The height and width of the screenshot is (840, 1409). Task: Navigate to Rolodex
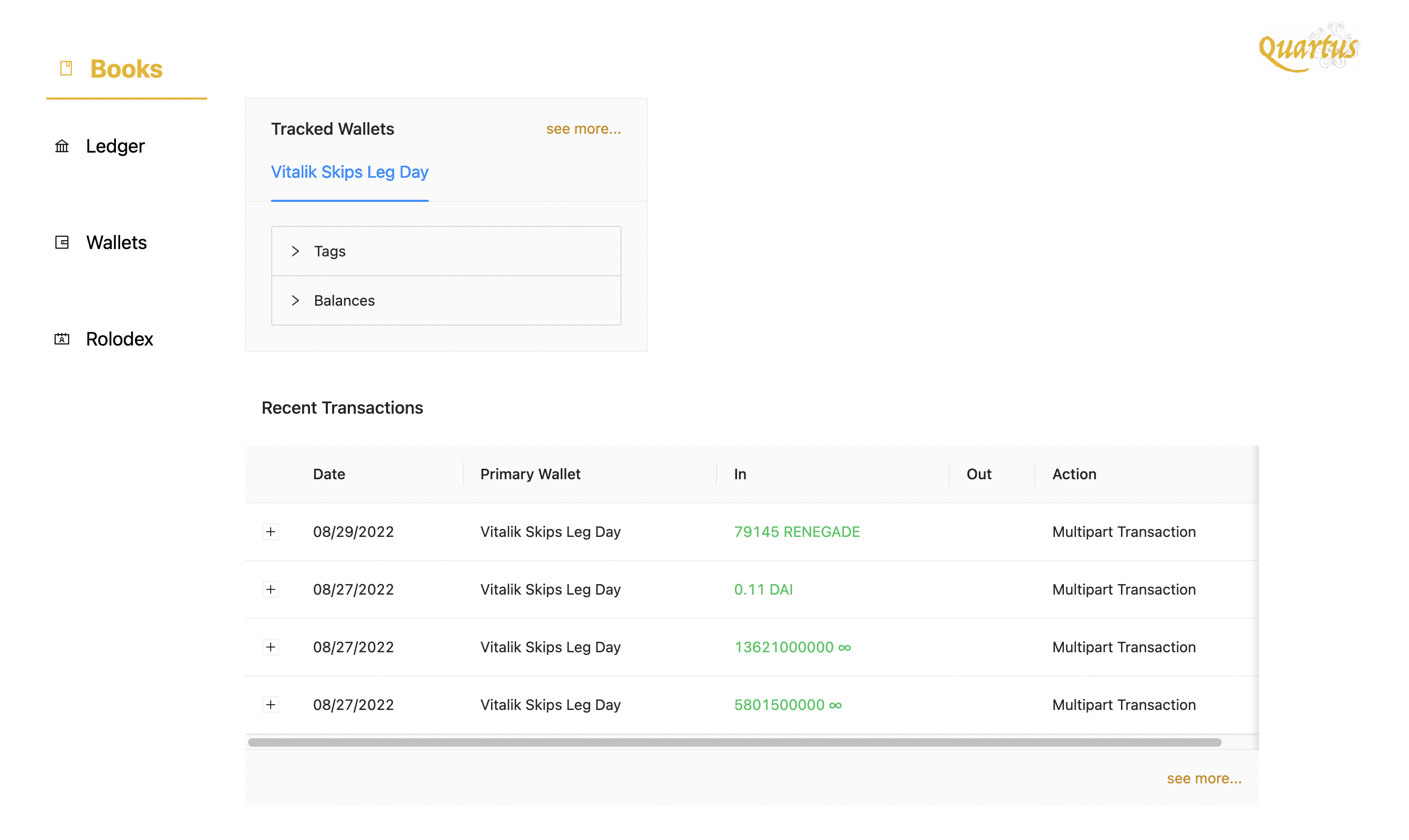pos(120,339)
